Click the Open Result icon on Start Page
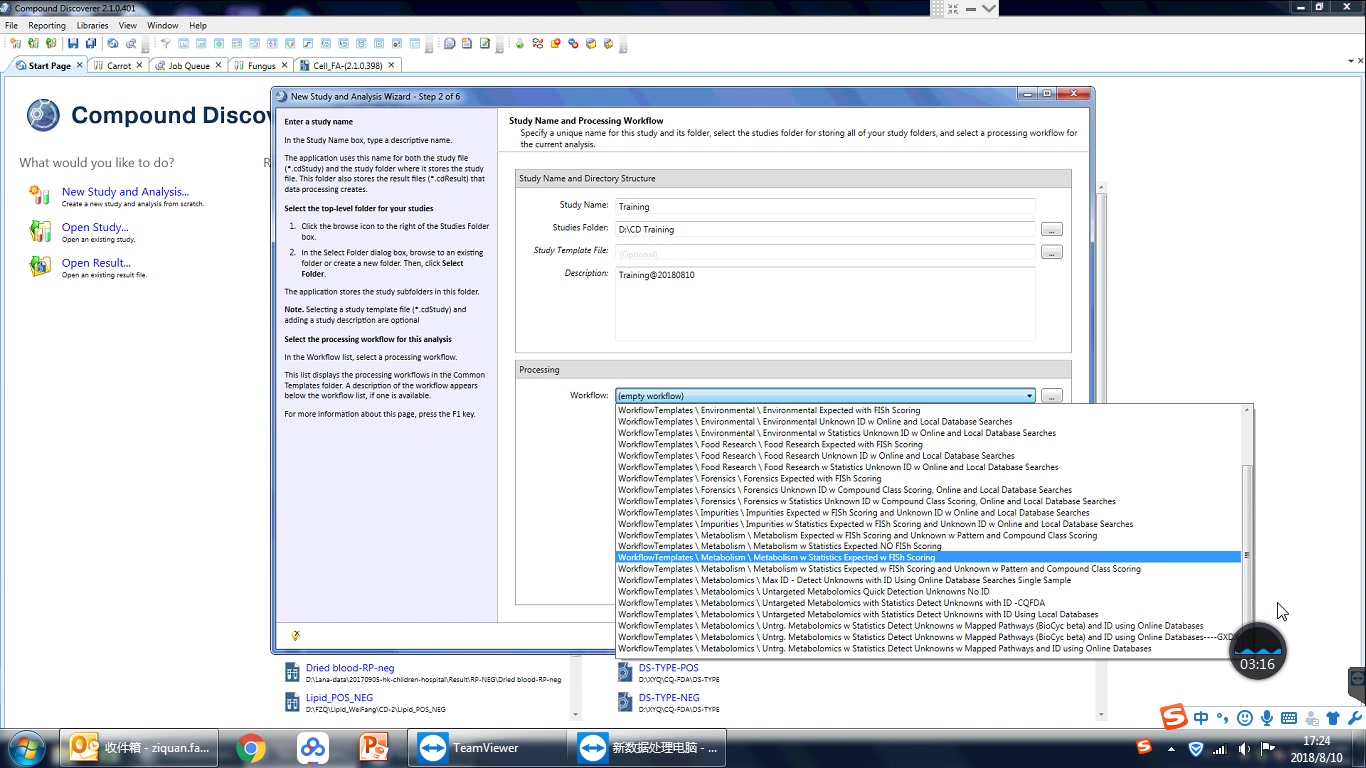 40,266
